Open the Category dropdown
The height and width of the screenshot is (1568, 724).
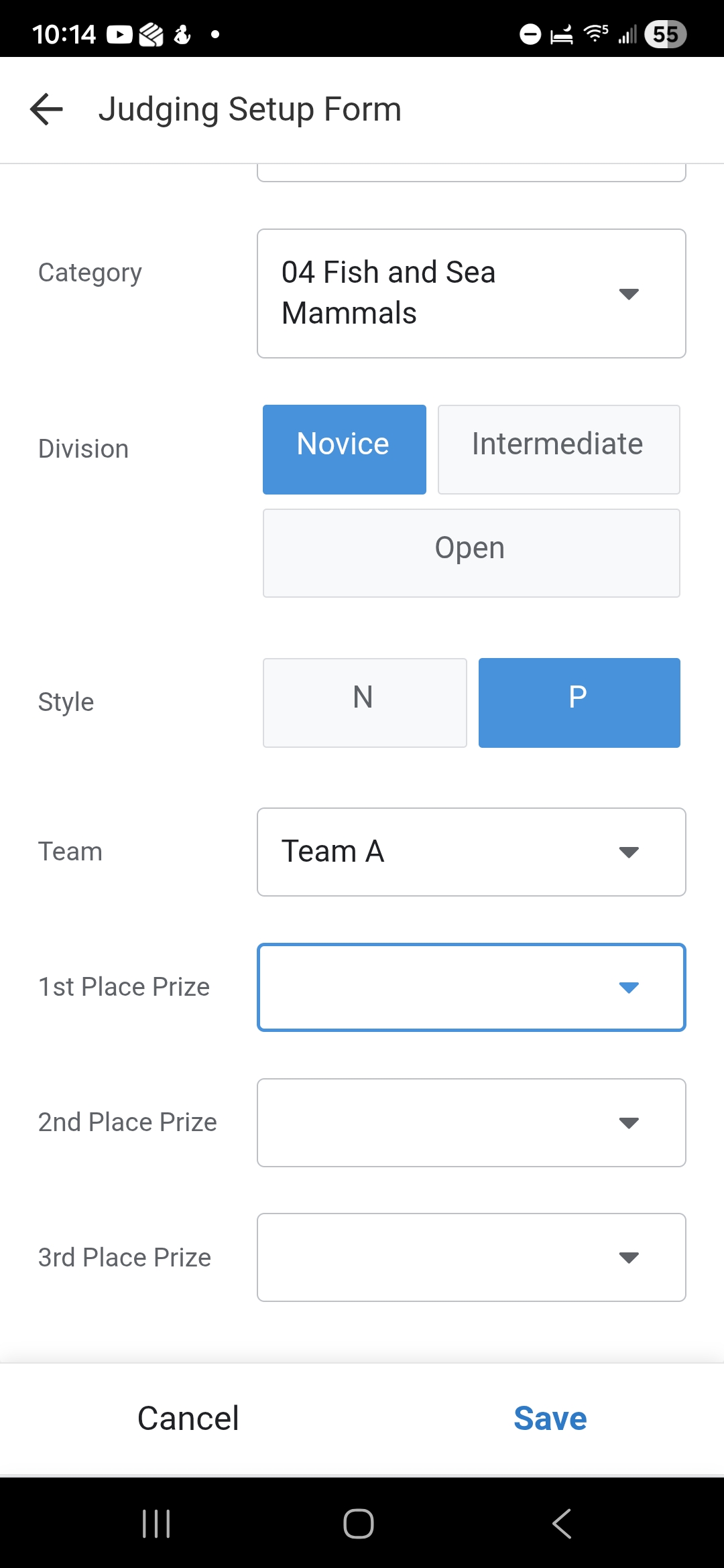[x=471, y=293]
